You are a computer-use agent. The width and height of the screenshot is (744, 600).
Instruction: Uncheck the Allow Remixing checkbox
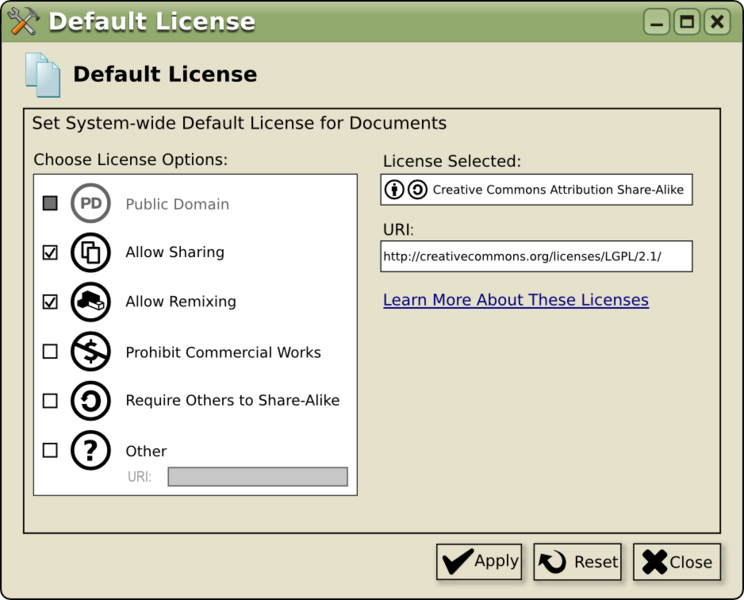[50, 302]
